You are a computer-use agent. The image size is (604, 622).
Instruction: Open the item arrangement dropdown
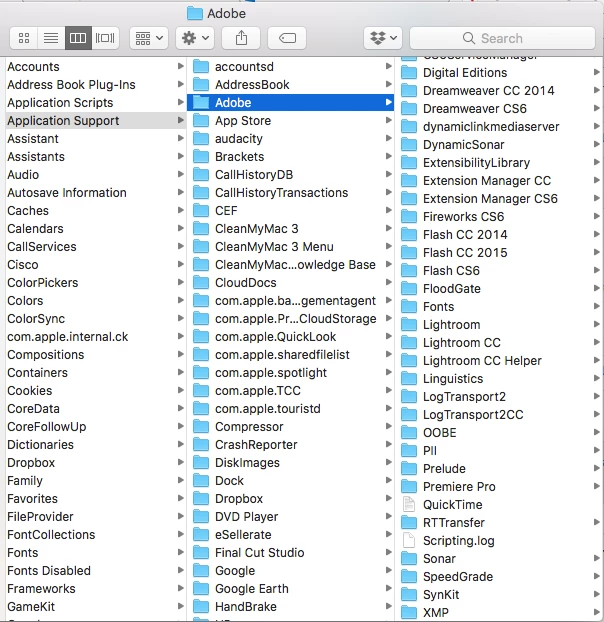149,38
